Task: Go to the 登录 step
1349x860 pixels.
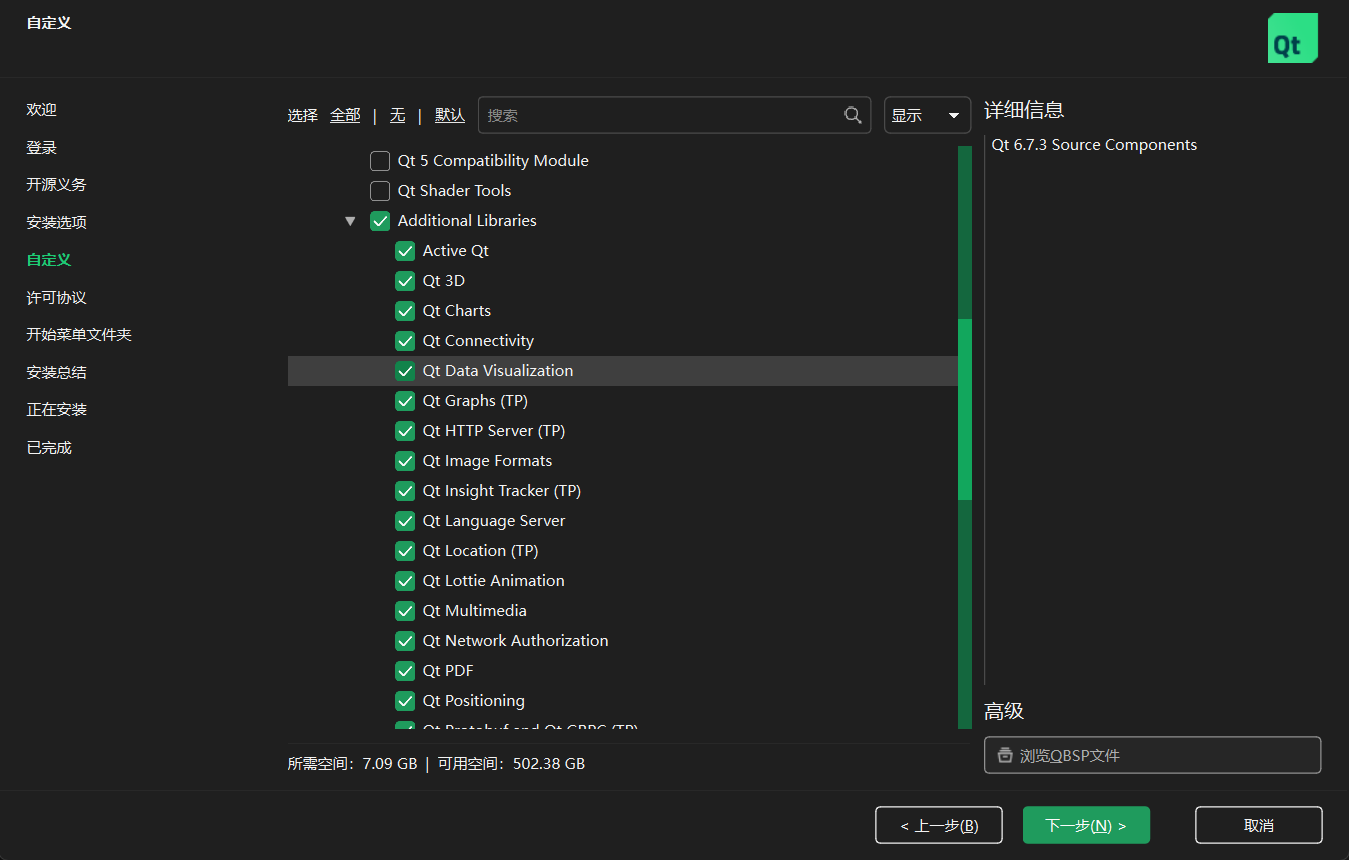Action: pos(42,148)
